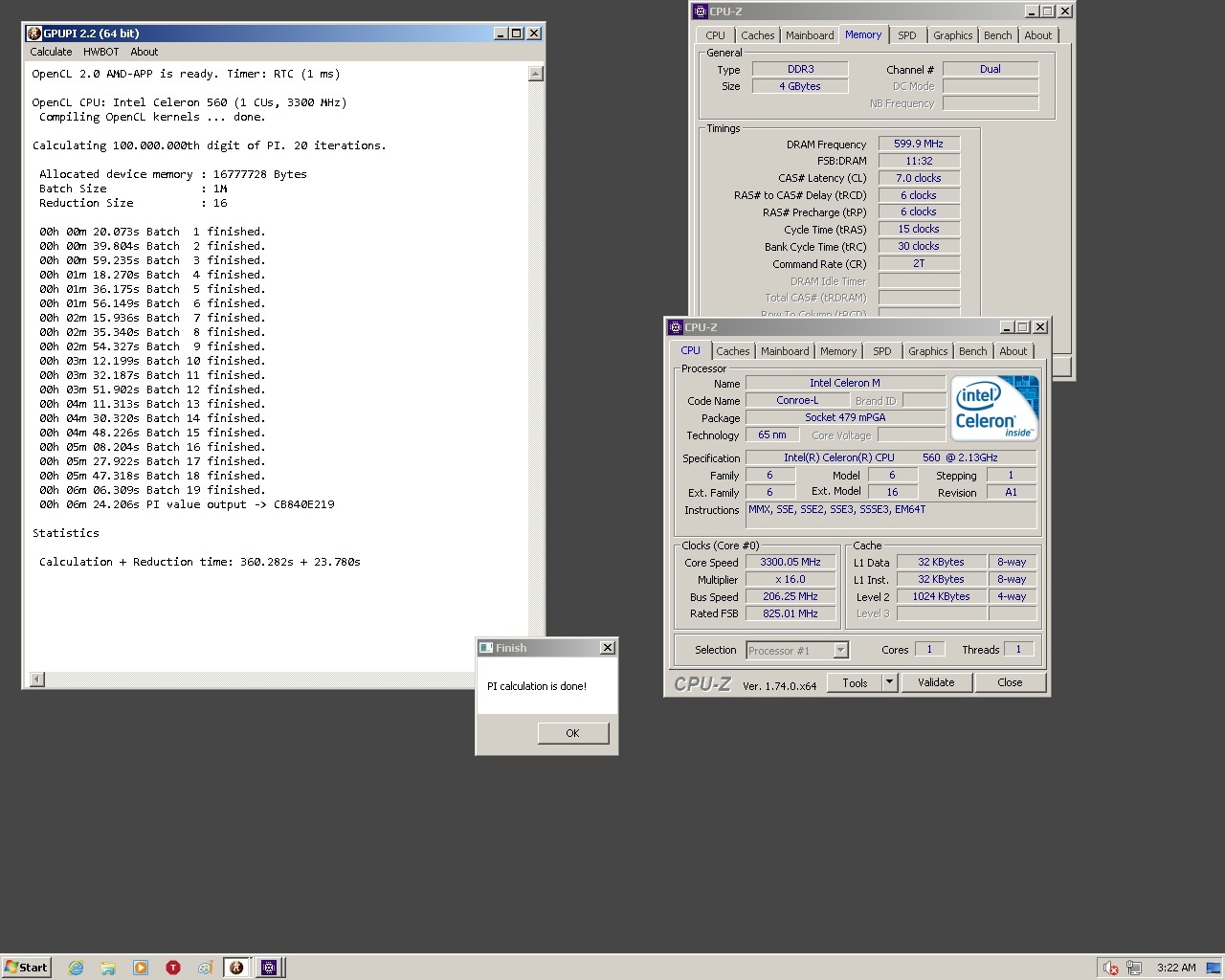Click the Name field Intel Celeron M
The image size is (1225, 980).
(845, 383)
